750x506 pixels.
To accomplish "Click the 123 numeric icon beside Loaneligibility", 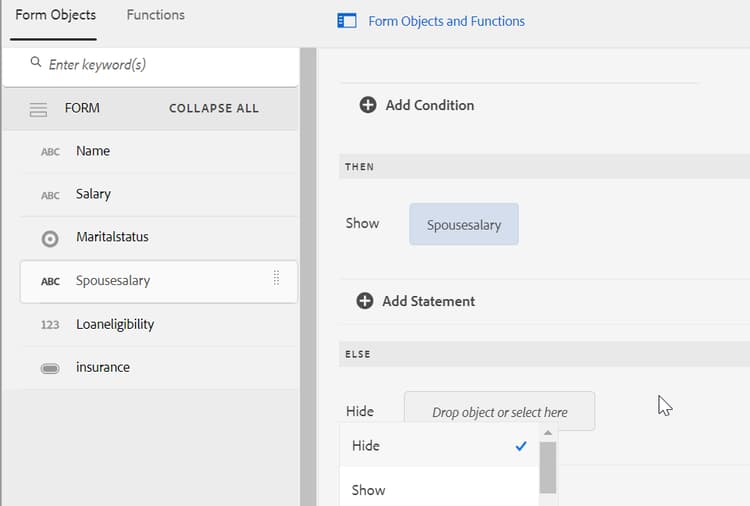I will point(50,325).
